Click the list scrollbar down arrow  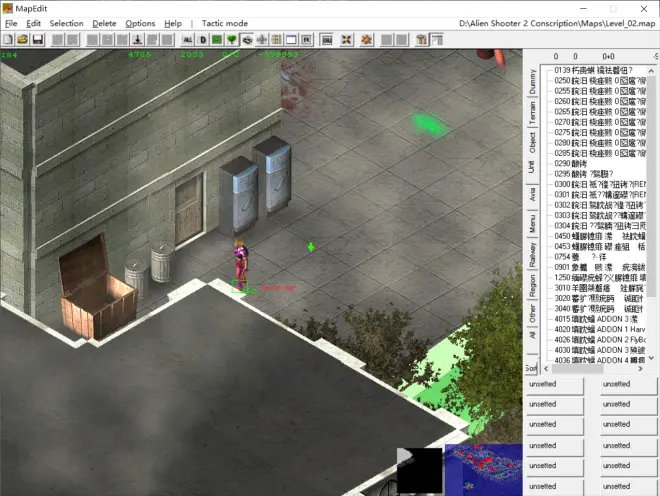651,358
